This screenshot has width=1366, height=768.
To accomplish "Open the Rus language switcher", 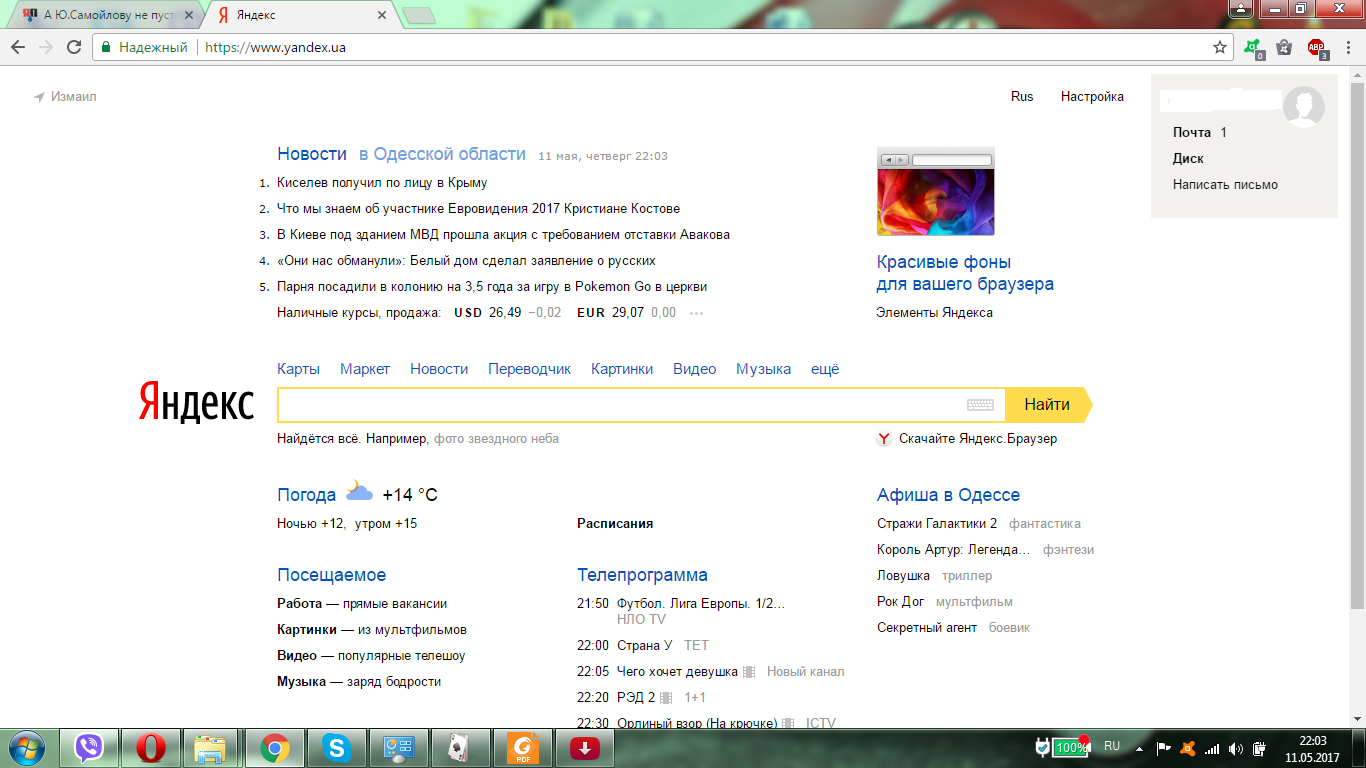I will (1022, 97).
